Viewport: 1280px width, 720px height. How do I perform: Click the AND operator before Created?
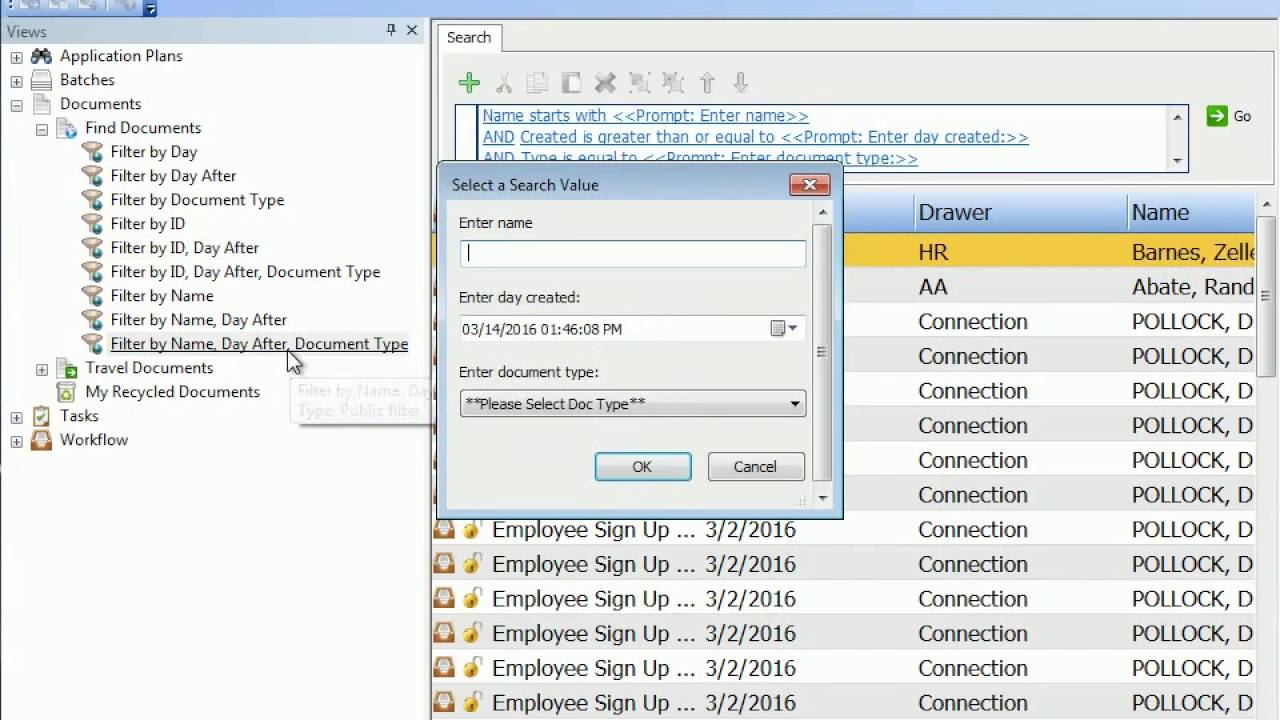click(x=499, y=137)
